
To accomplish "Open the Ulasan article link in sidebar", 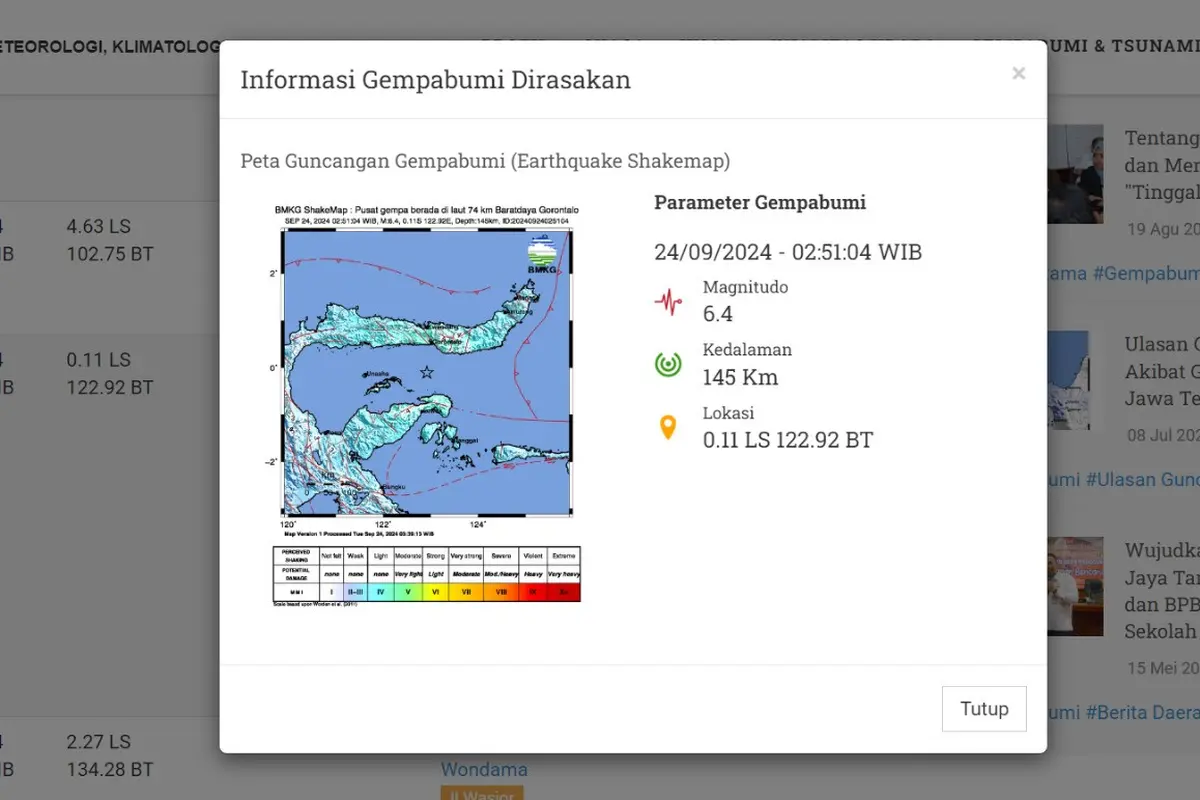I will pyautogui.click(x=1161, y=372).
